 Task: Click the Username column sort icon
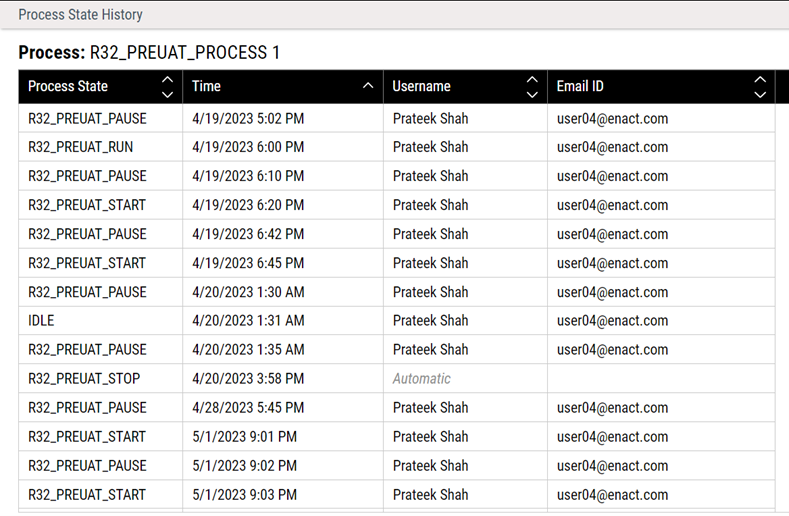click(532, 87)
